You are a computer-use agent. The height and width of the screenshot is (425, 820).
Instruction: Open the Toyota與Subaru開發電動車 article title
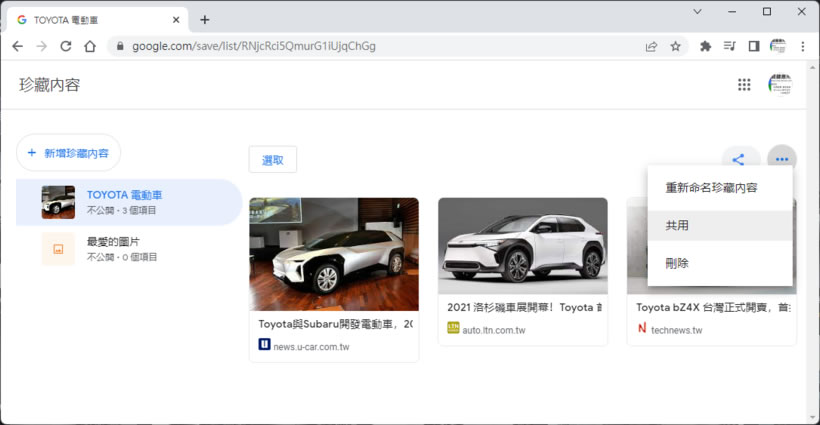pyautogui.click(x=335, y=324)
